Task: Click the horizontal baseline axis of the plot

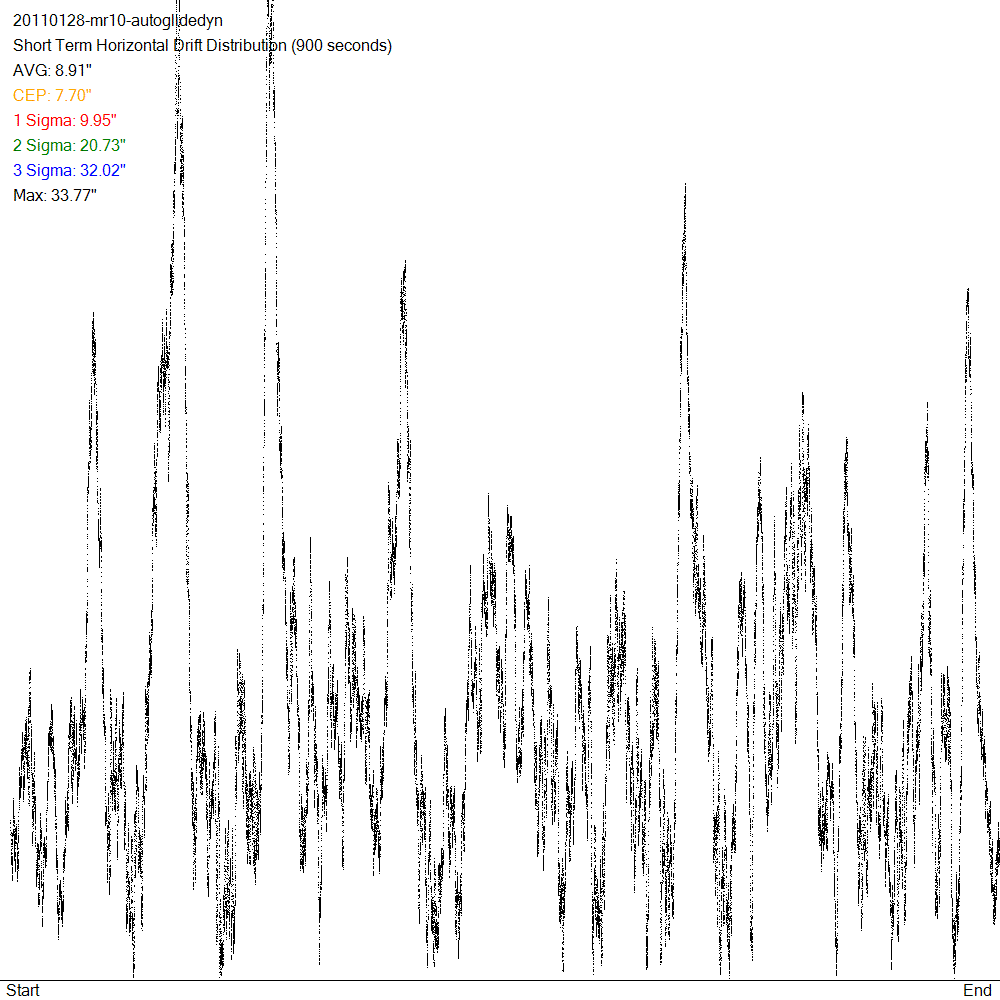Action: pyautogui.click(x=500, y=980)
